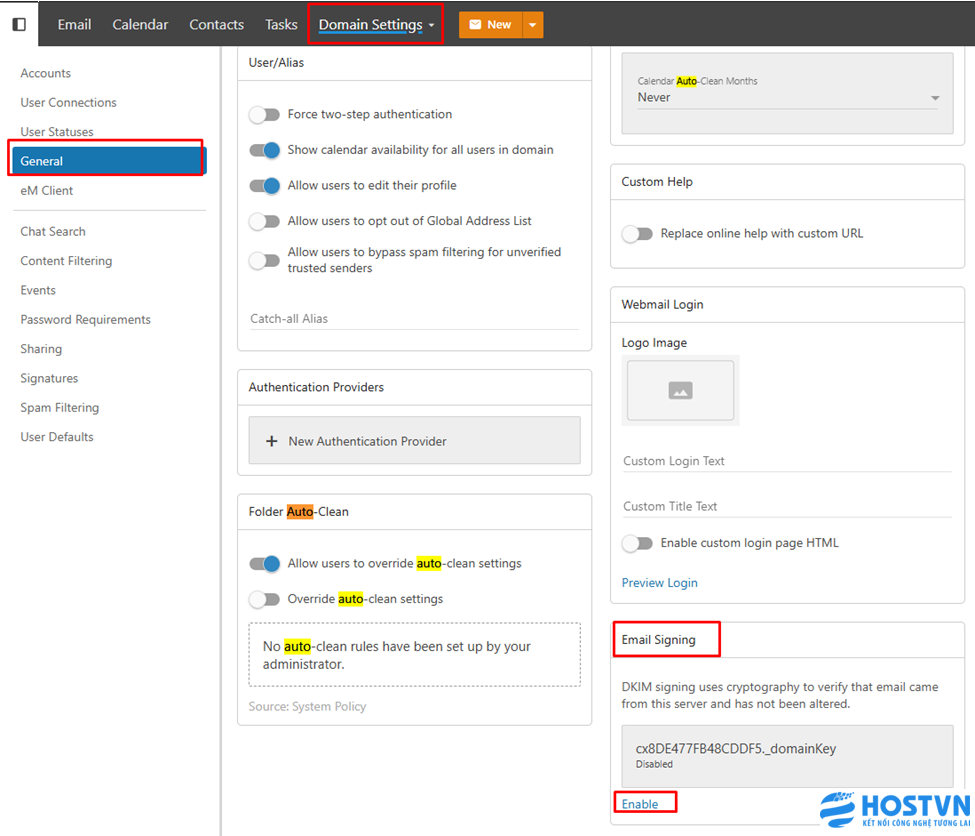Click the Custom Login Text field

[x=787, y=461]
